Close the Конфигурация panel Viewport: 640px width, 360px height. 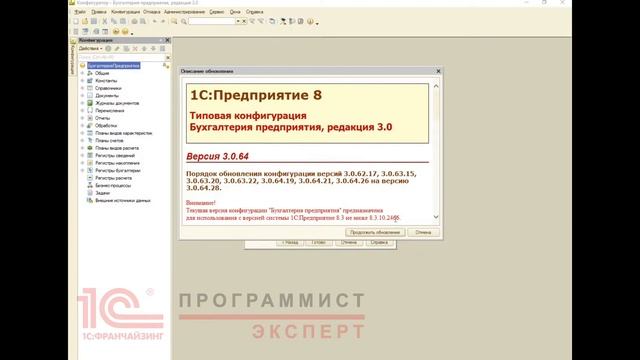pyautogui.click(x=167, y=40)
